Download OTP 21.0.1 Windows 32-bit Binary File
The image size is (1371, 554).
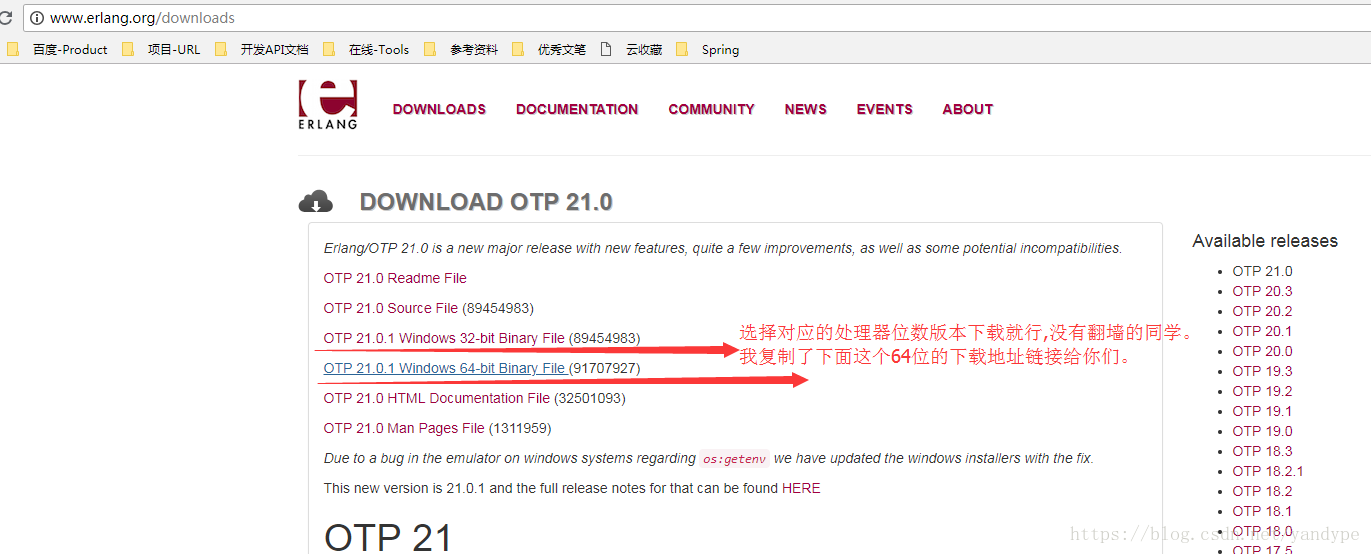click(444, 338)
